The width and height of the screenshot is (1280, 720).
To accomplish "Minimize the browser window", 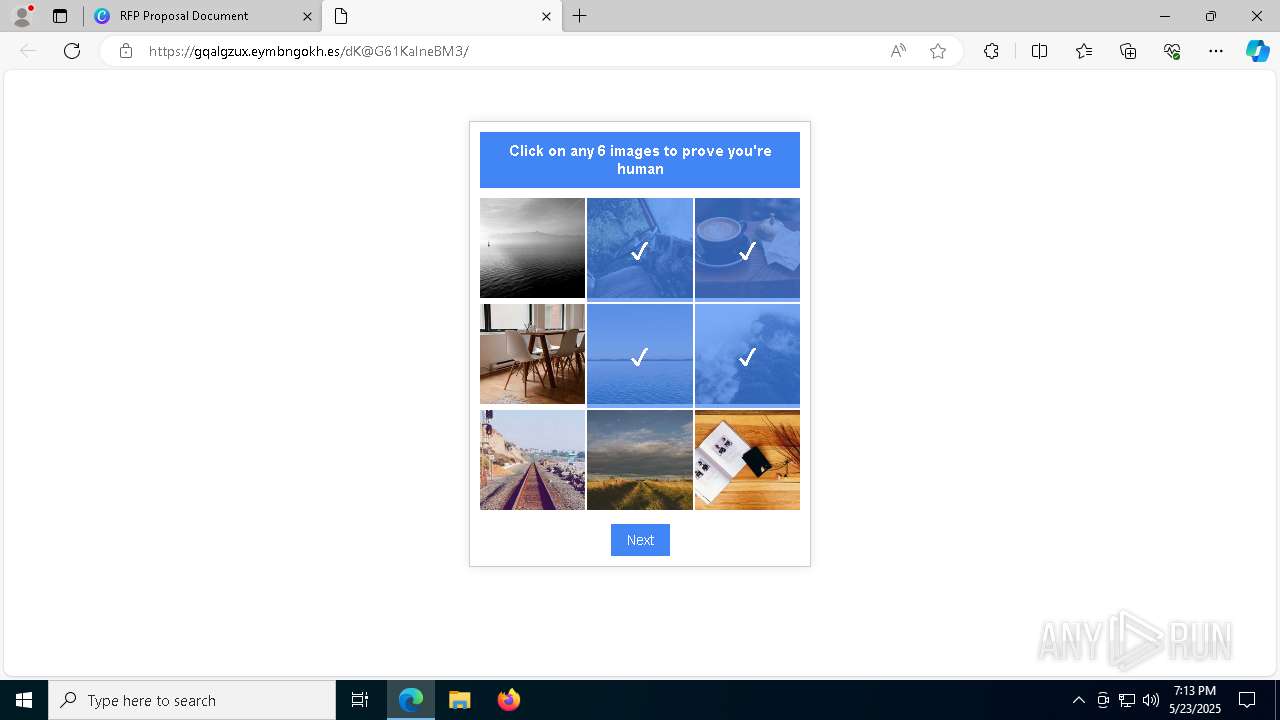I will click(x=1165, y=16).
